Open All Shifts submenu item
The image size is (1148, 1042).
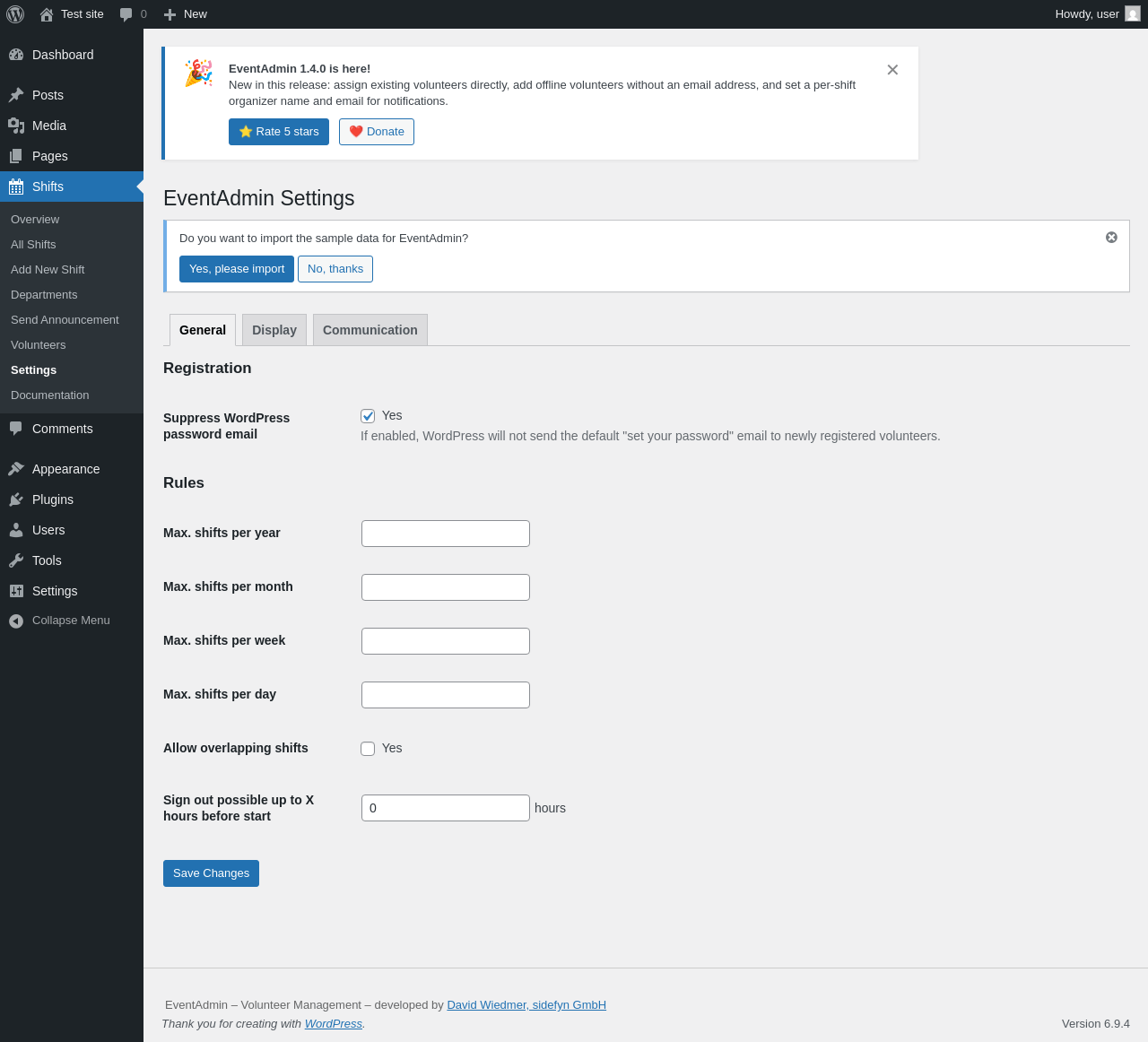tap(33, 245)
